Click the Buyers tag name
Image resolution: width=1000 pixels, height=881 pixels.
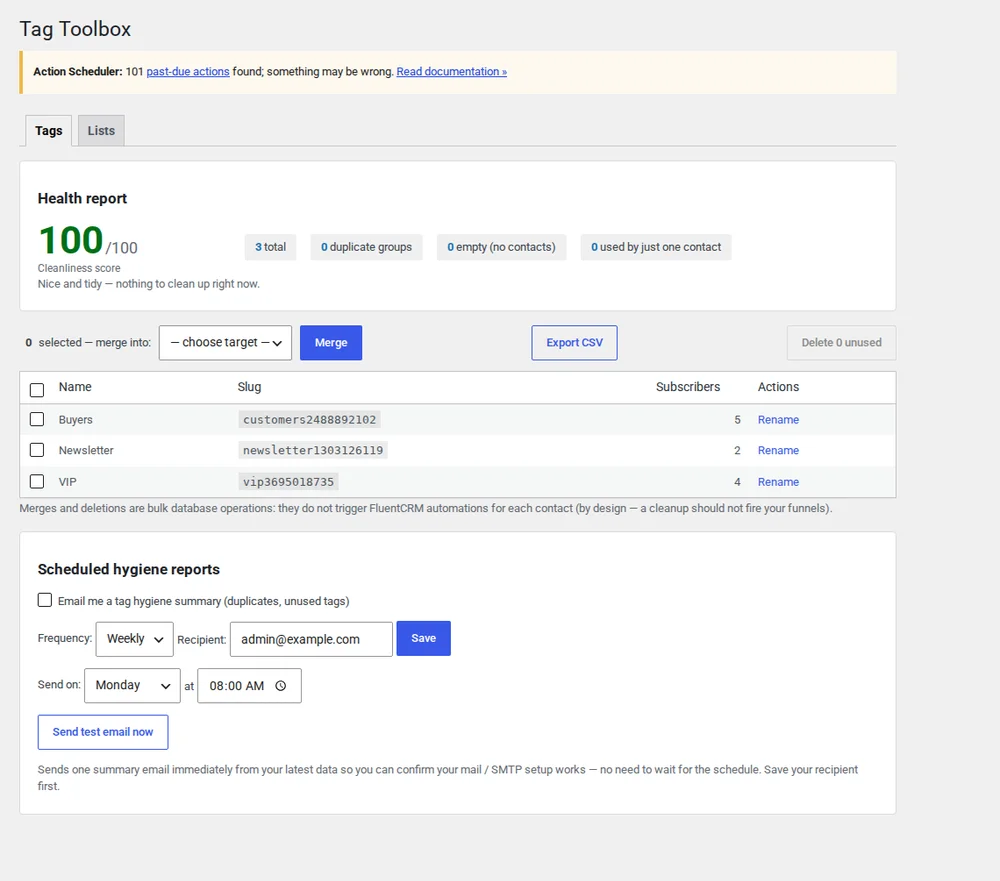coord(75,420)
